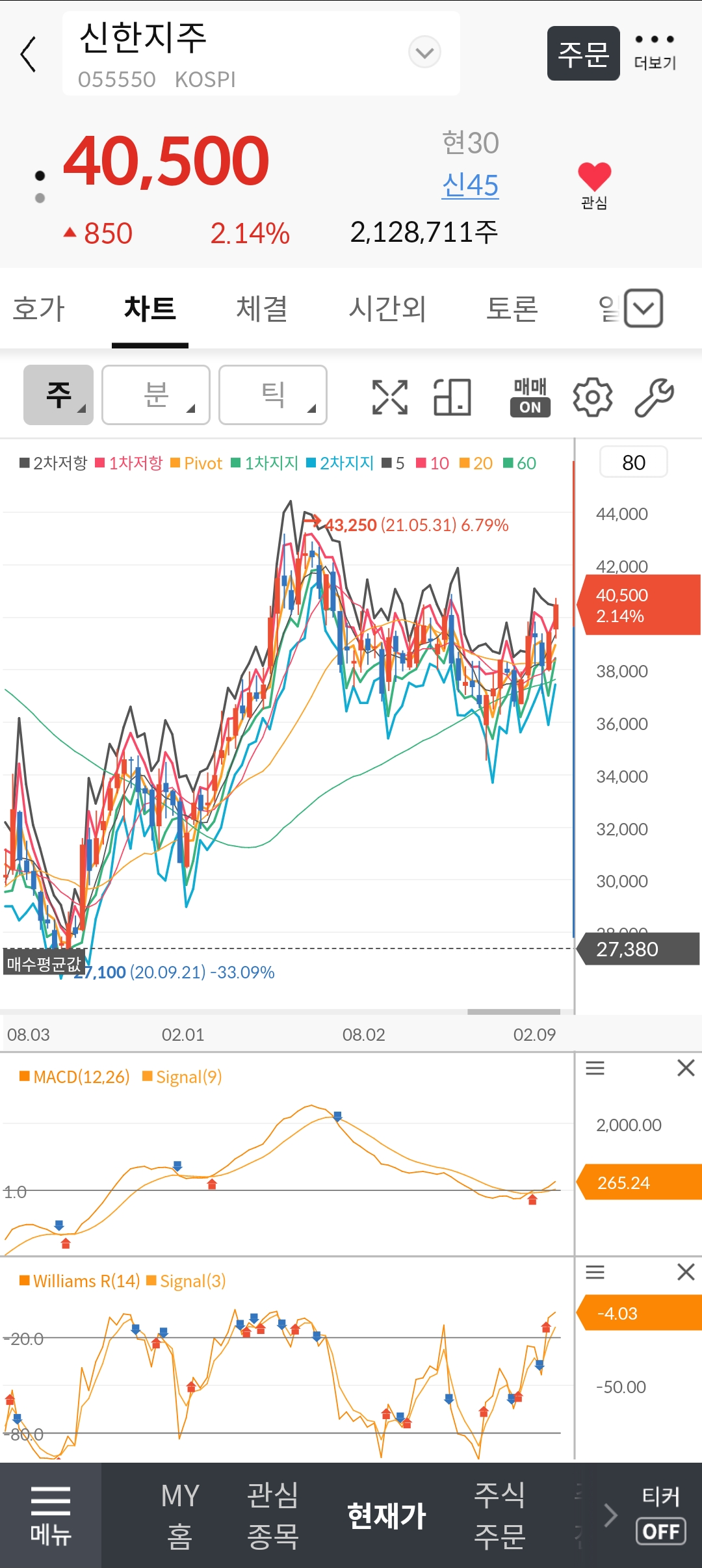
Task: Click the Williams R(14) legend label
Action: click(80, 1281)
